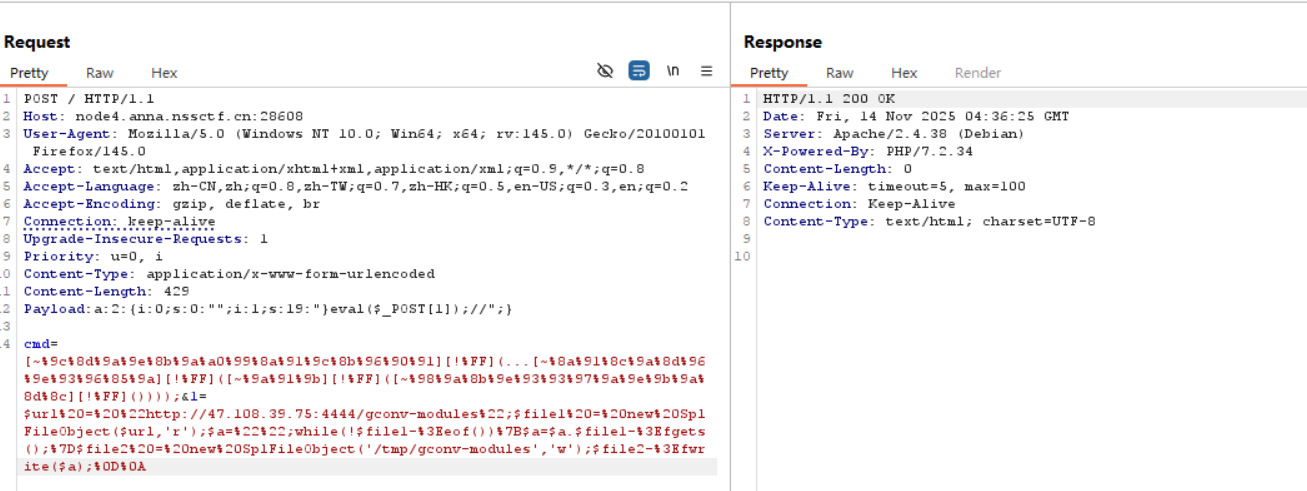Screen dimensions: 1307x491
Task: Toggle the crossed-eye visibility icon in Request
Action: [605, 71]
